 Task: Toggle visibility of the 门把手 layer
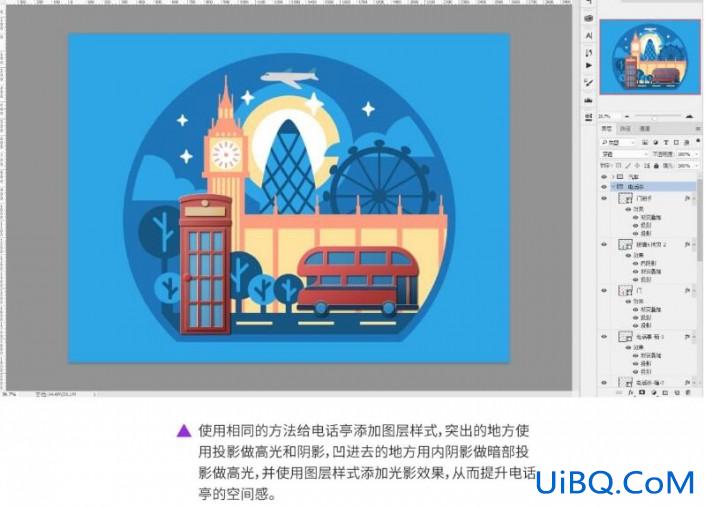[604, 198]
